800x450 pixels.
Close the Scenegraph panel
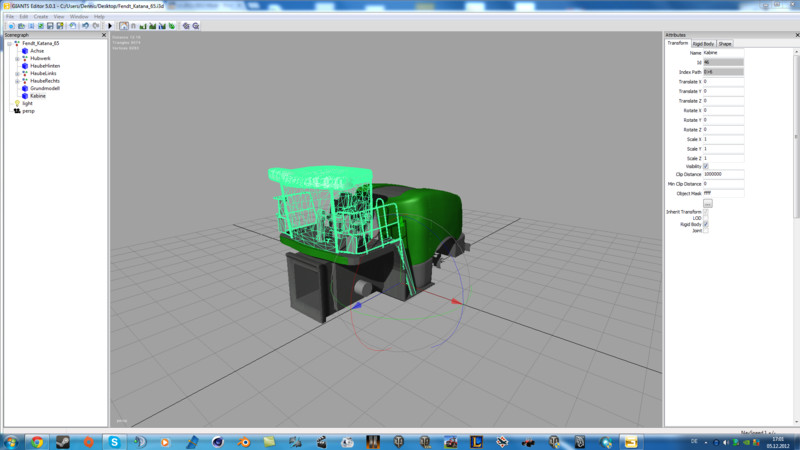point(104,35)
